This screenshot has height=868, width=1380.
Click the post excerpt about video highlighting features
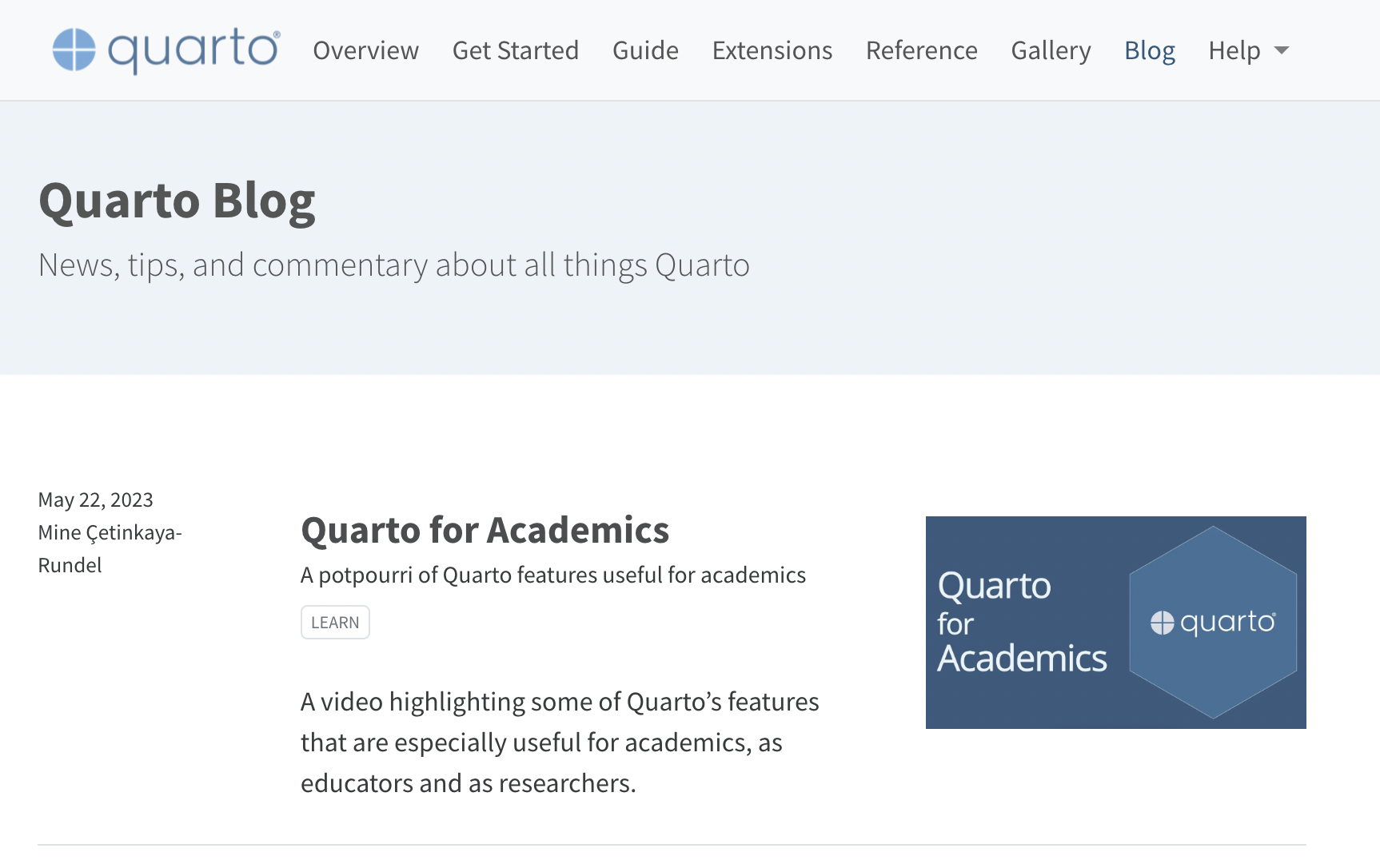560,743
